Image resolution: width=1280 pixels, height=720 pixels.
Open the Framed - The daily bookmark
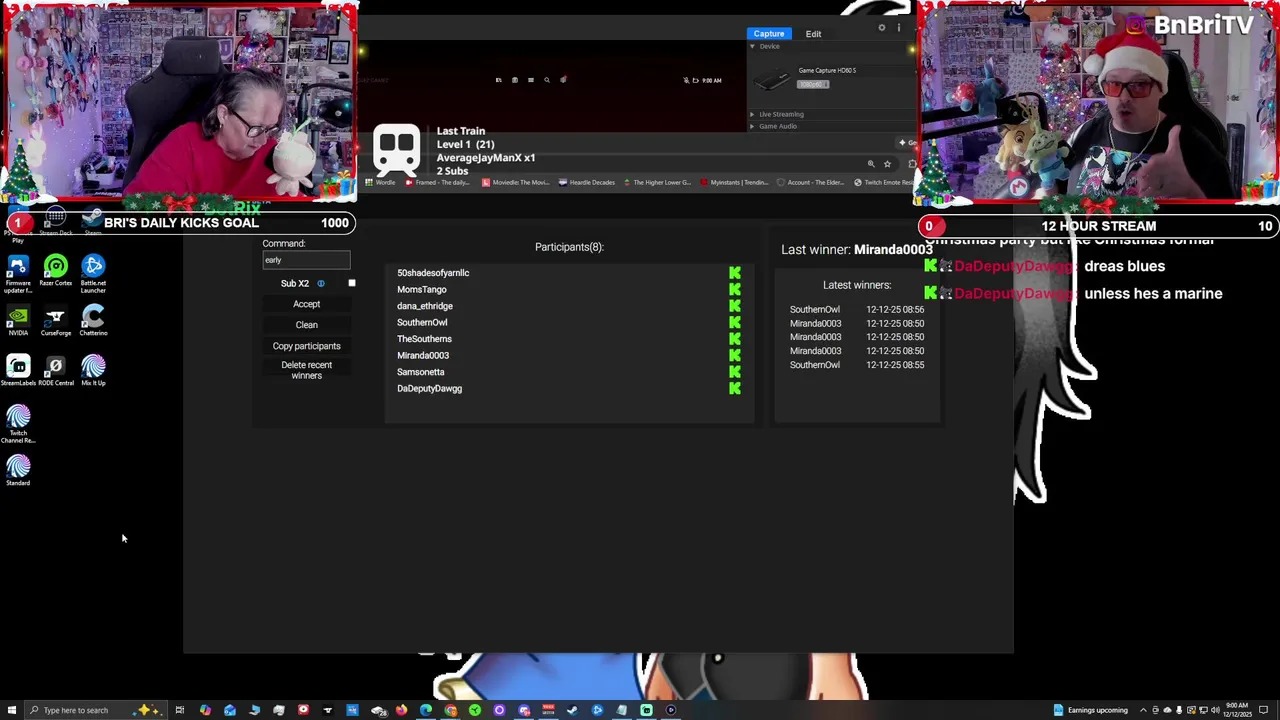[439, 183]
